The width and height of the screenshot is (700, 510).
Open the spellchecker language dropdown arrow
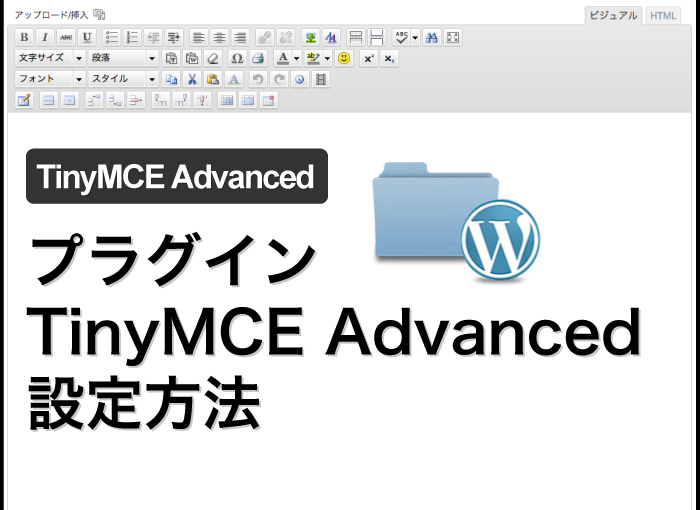click(415, 38)
